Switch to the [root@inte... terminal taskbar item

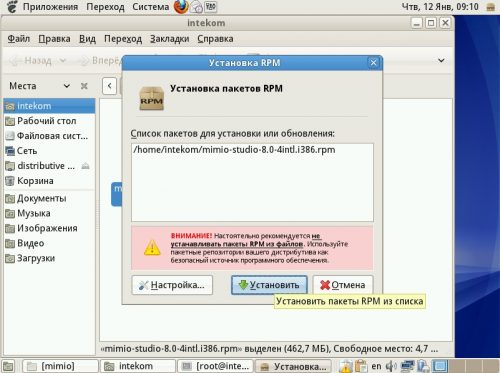tap(216, 366)
